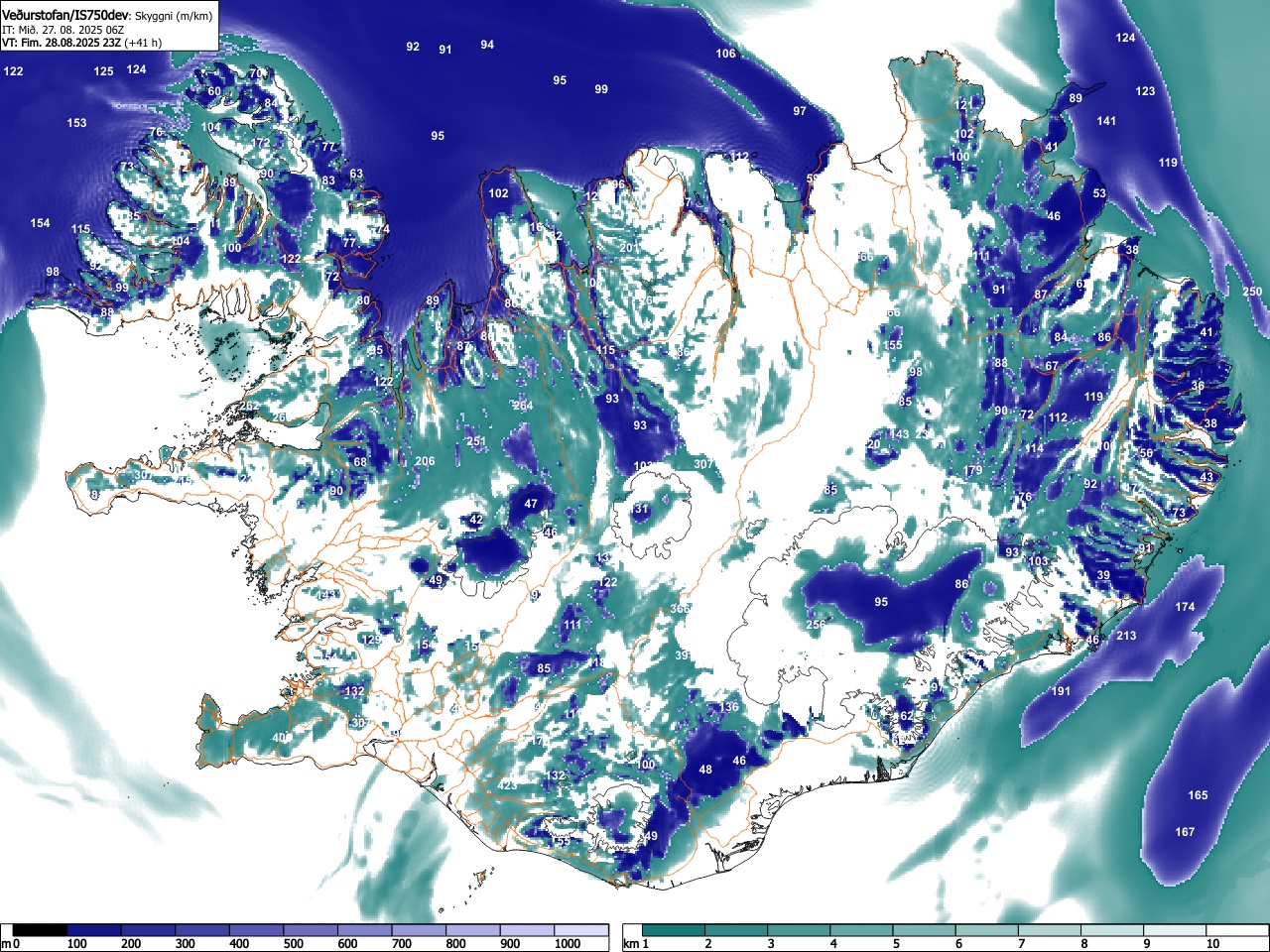Screen dimensions: 1270x952
Task: Click the visibility value '250' on the map
Action: pos(1252,292)
